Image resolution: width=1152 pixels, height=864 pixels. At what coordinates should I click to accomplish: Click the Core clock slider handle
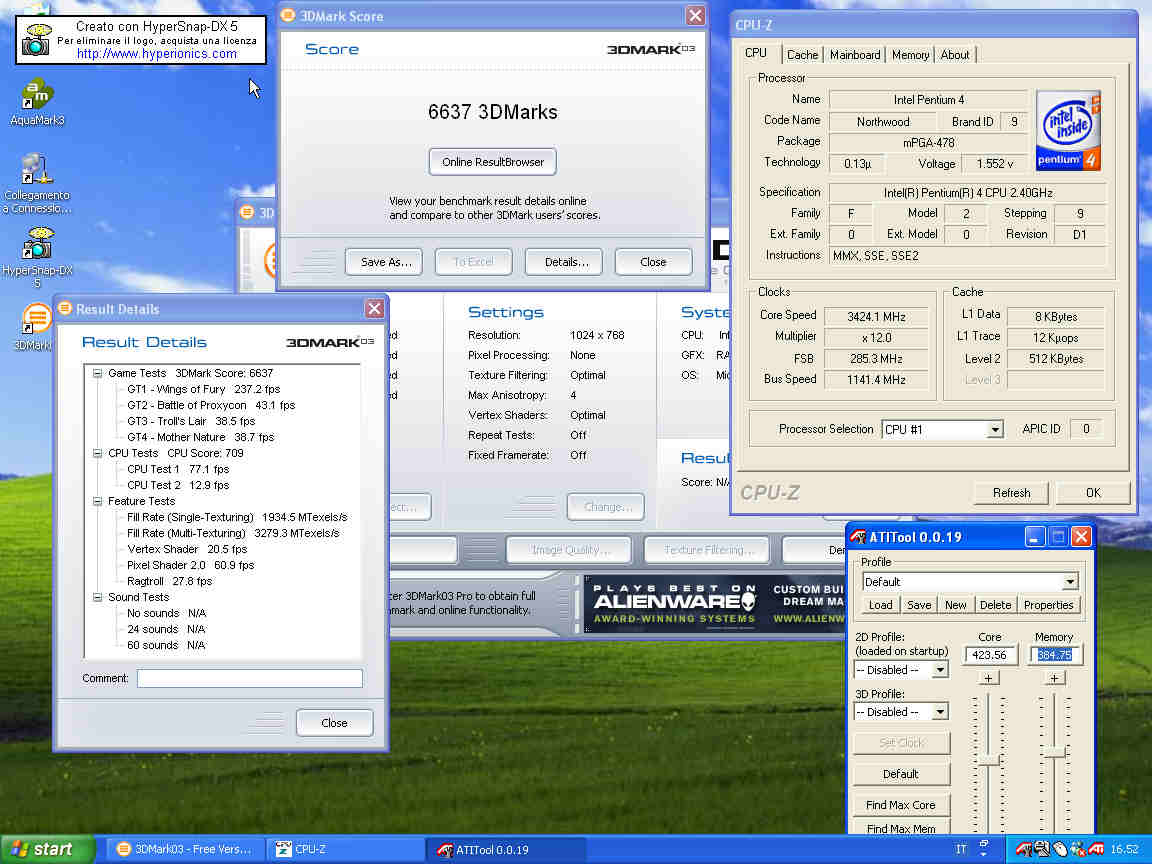[x=989, y=760]
